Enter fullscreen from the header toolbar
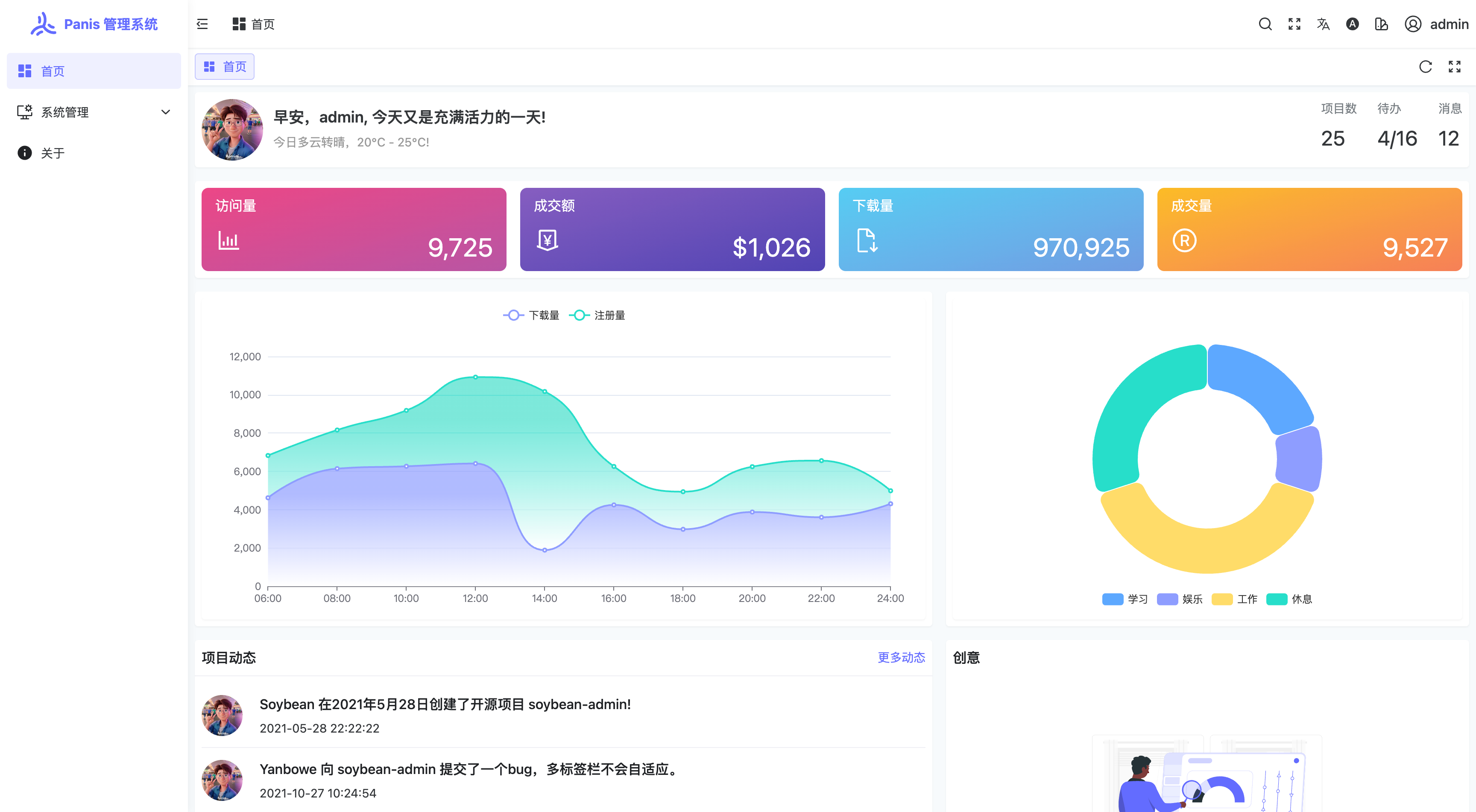The height and width of the screenshot is (812, 1476). coord(1294,24)
